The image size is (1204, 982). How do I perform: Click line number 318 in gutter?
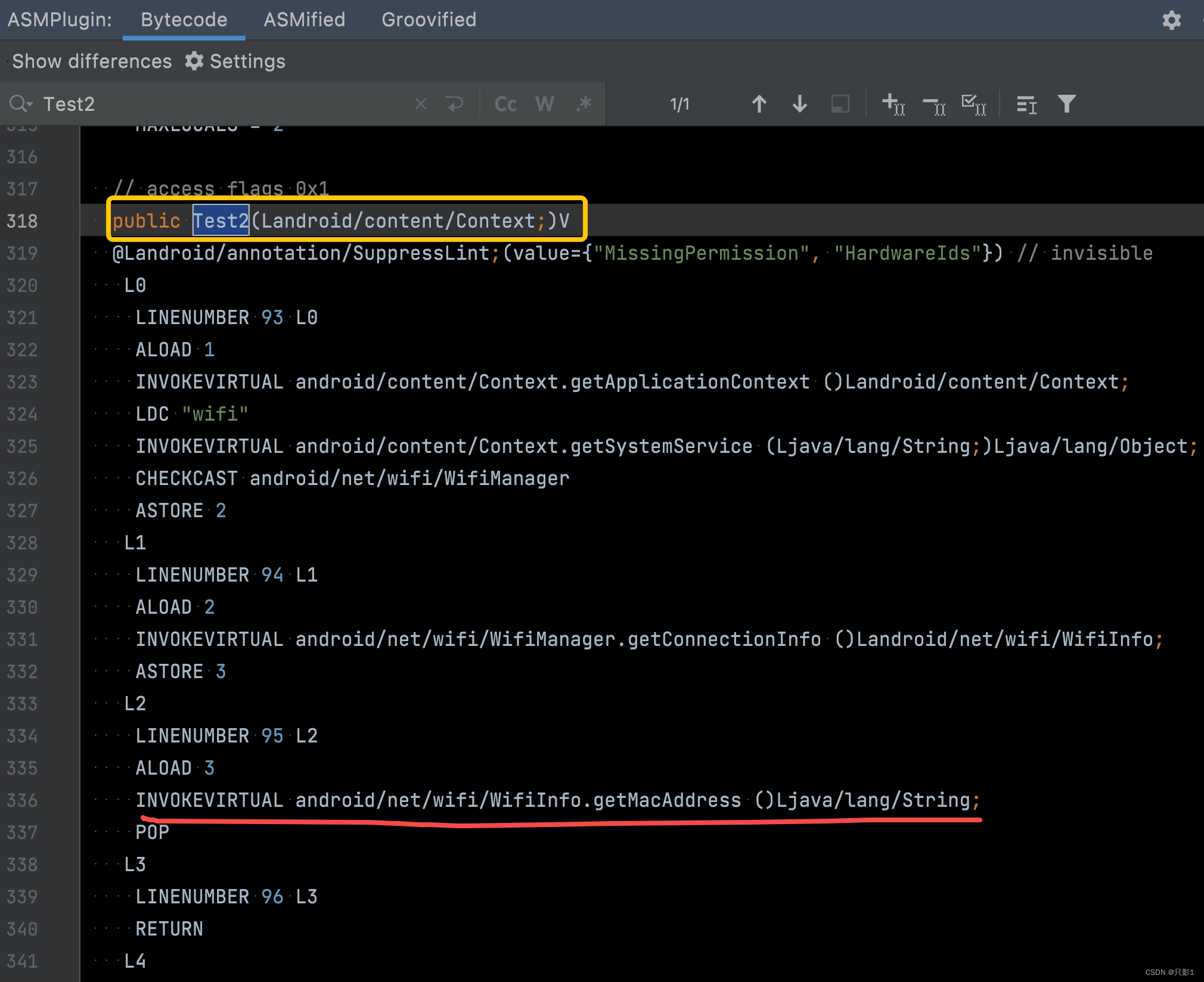point(22,221)
